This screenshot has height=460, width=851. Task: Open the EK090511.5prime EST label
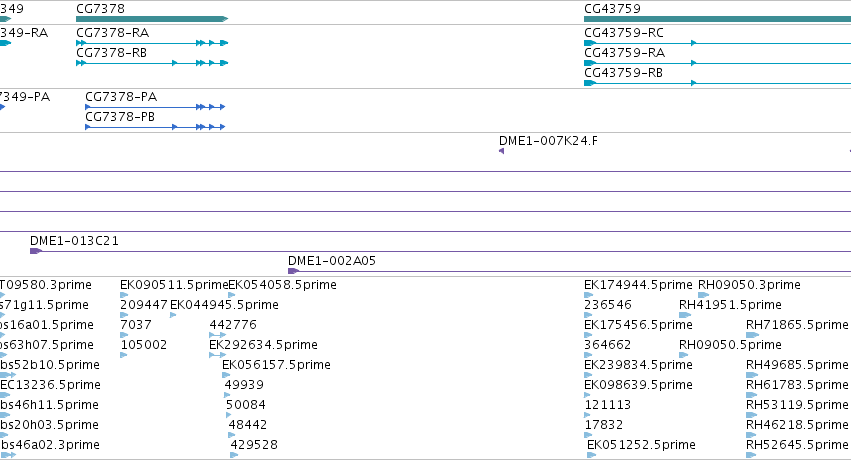[174, 285]
